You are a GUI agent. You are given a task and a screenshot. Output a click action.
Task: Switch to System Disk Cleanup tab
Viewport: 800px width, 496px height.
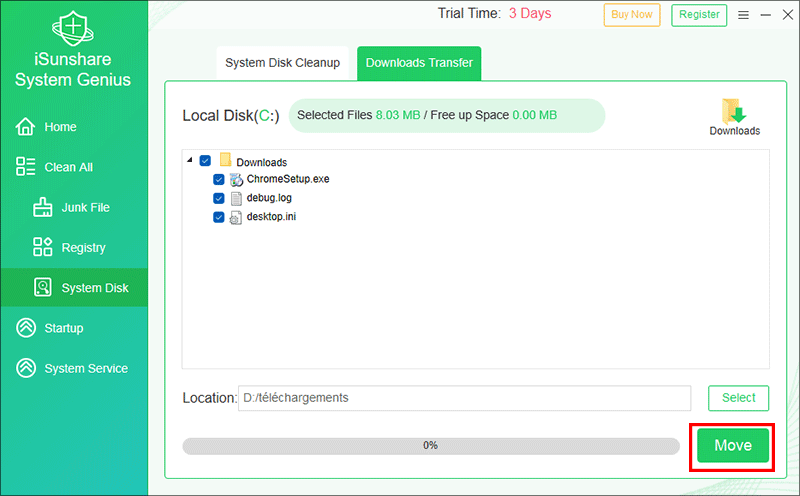coord(282,63)
